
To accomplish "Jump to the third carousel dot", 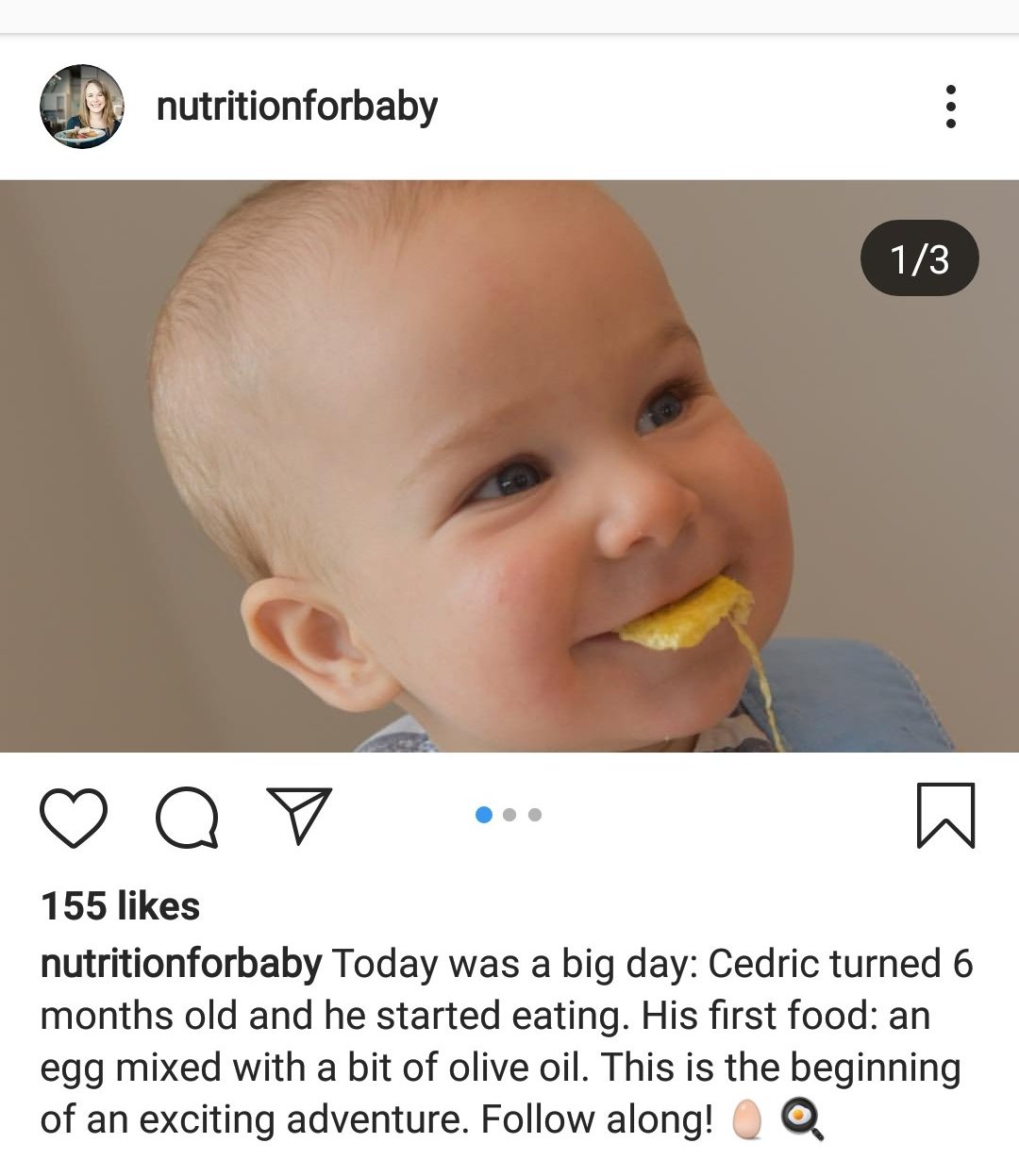I will point(535,815).
